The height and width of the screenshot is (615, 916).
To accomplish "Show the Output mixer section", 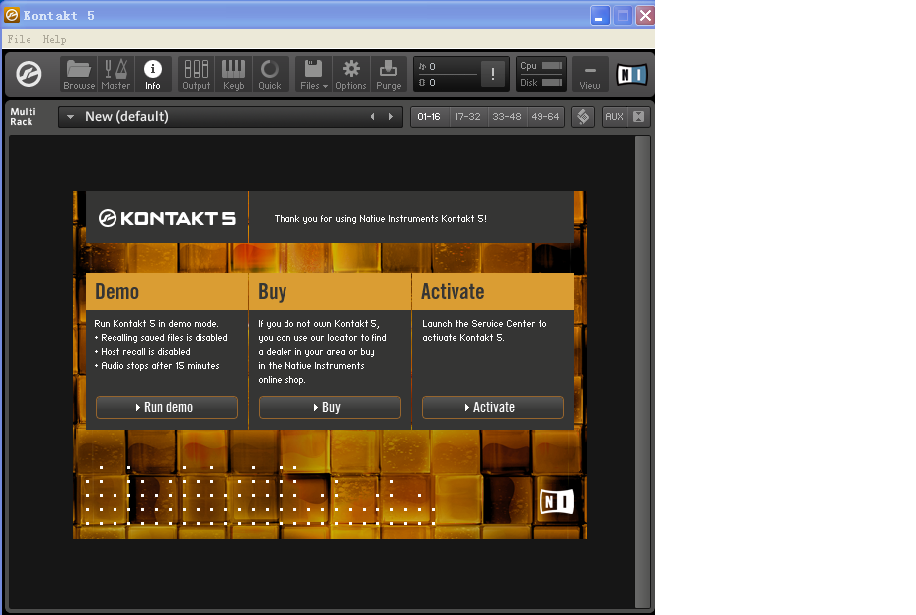I will coord(196,74).
